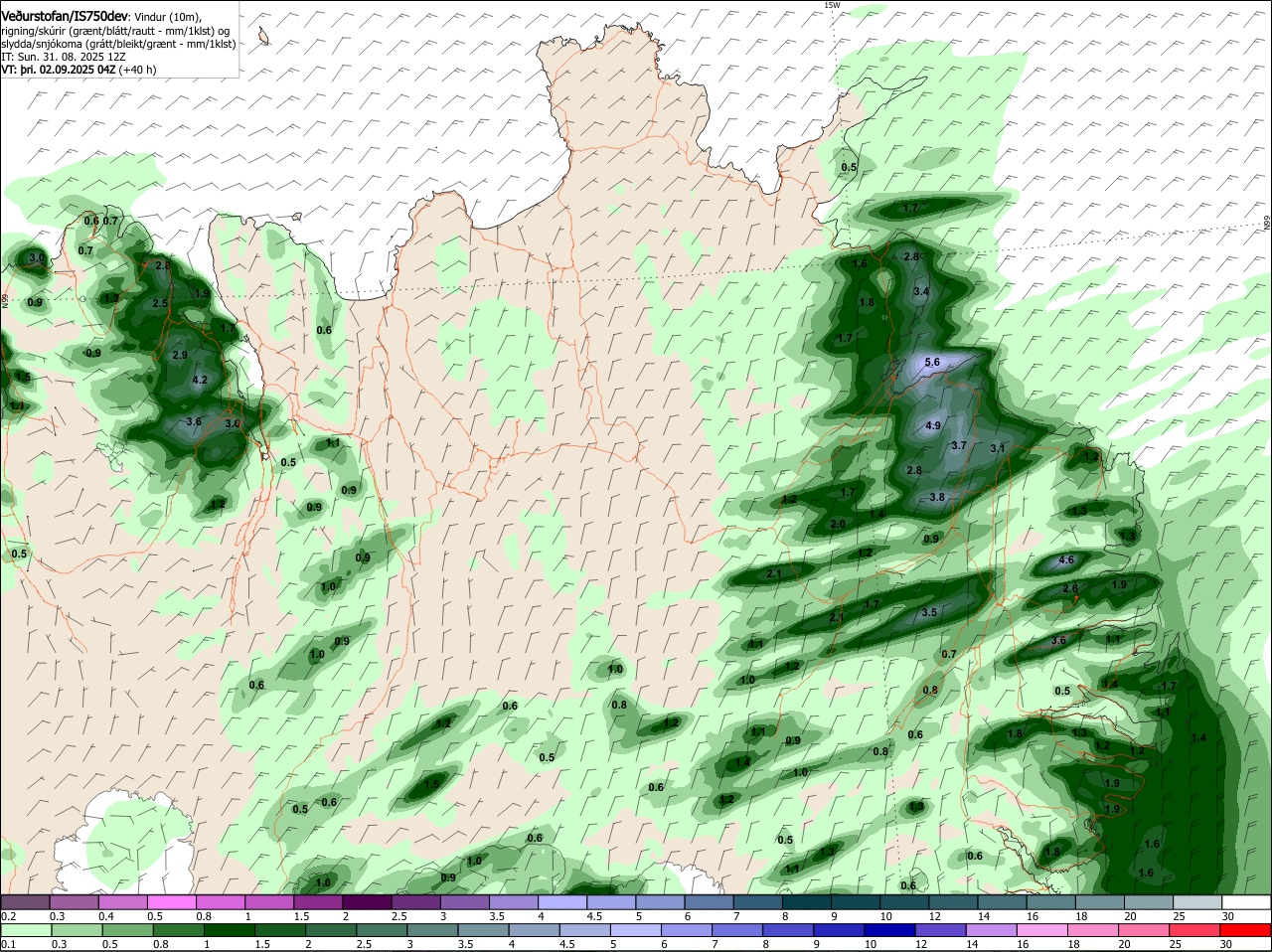Pick the deep purple swatch in upper legend row

coord(367,901)
